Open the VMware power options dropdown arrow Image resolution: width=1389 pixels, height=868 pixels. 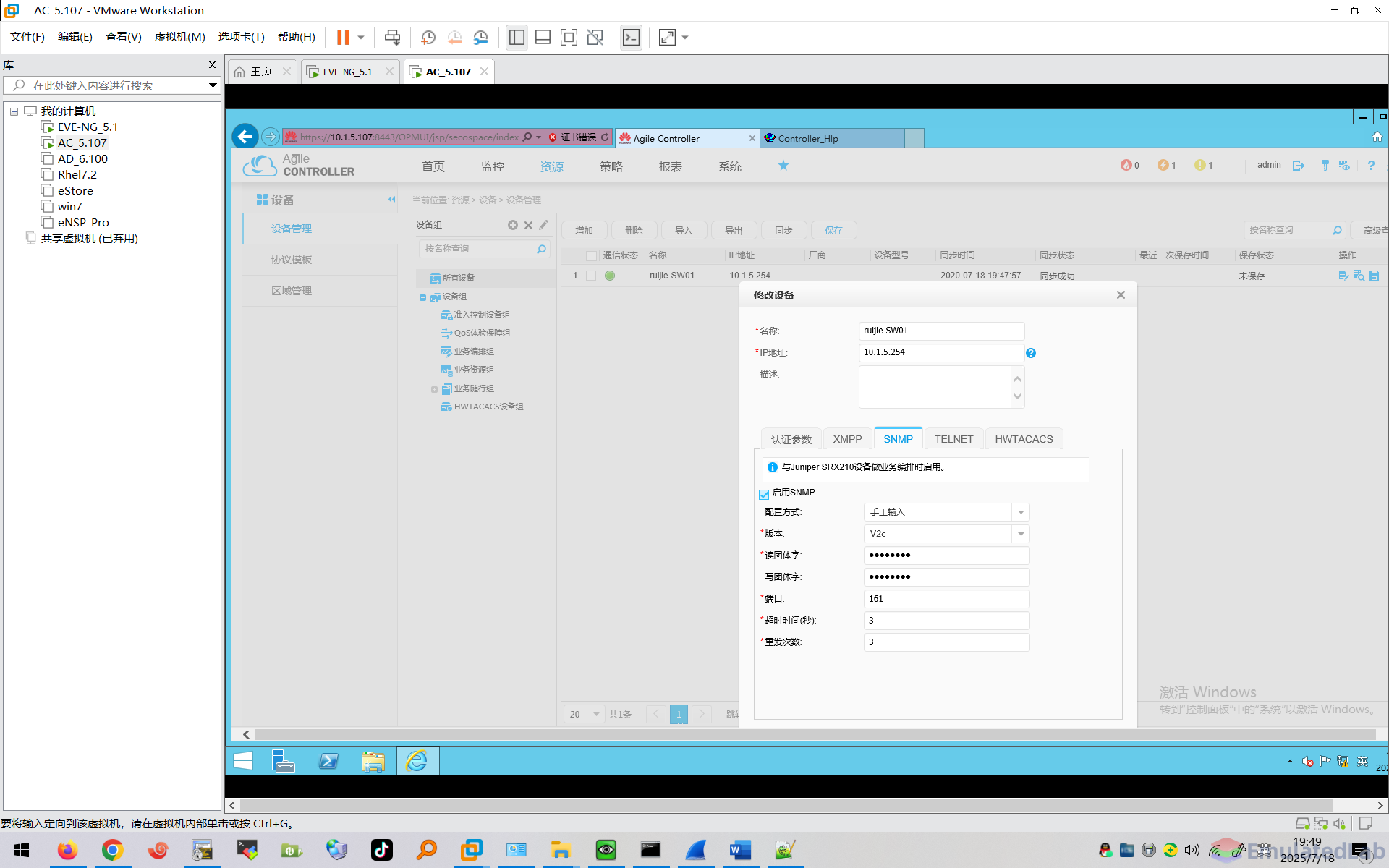click(360, 37)
